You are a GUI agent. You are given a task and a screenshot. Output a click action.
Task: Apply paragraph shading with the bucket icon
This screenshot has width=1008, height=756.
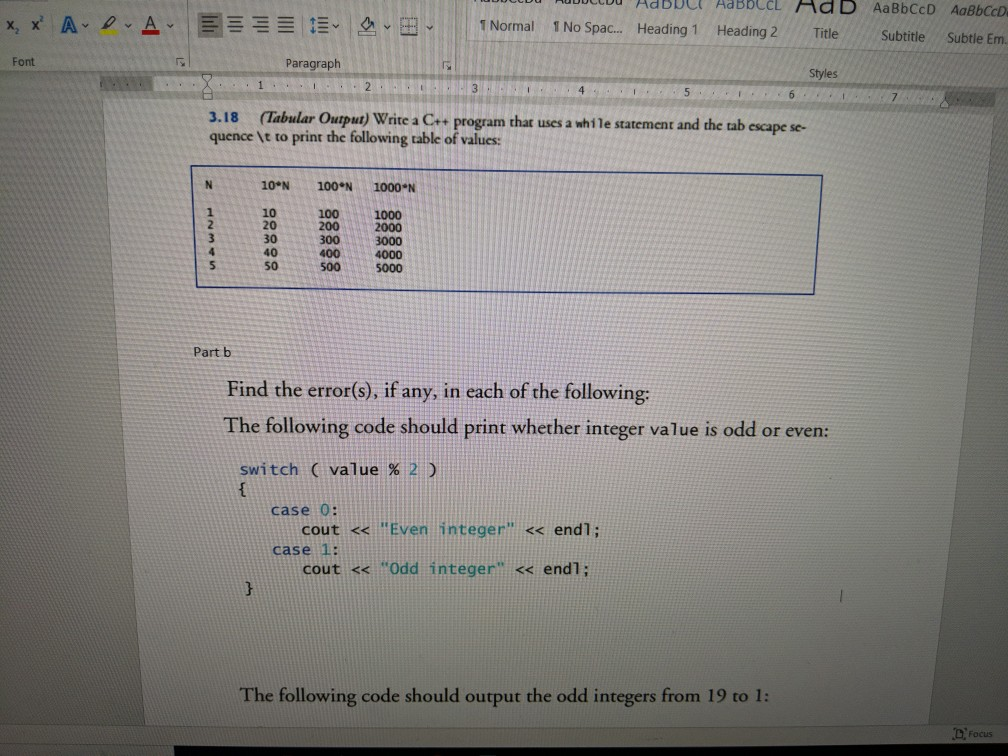[x=367, y=25]
